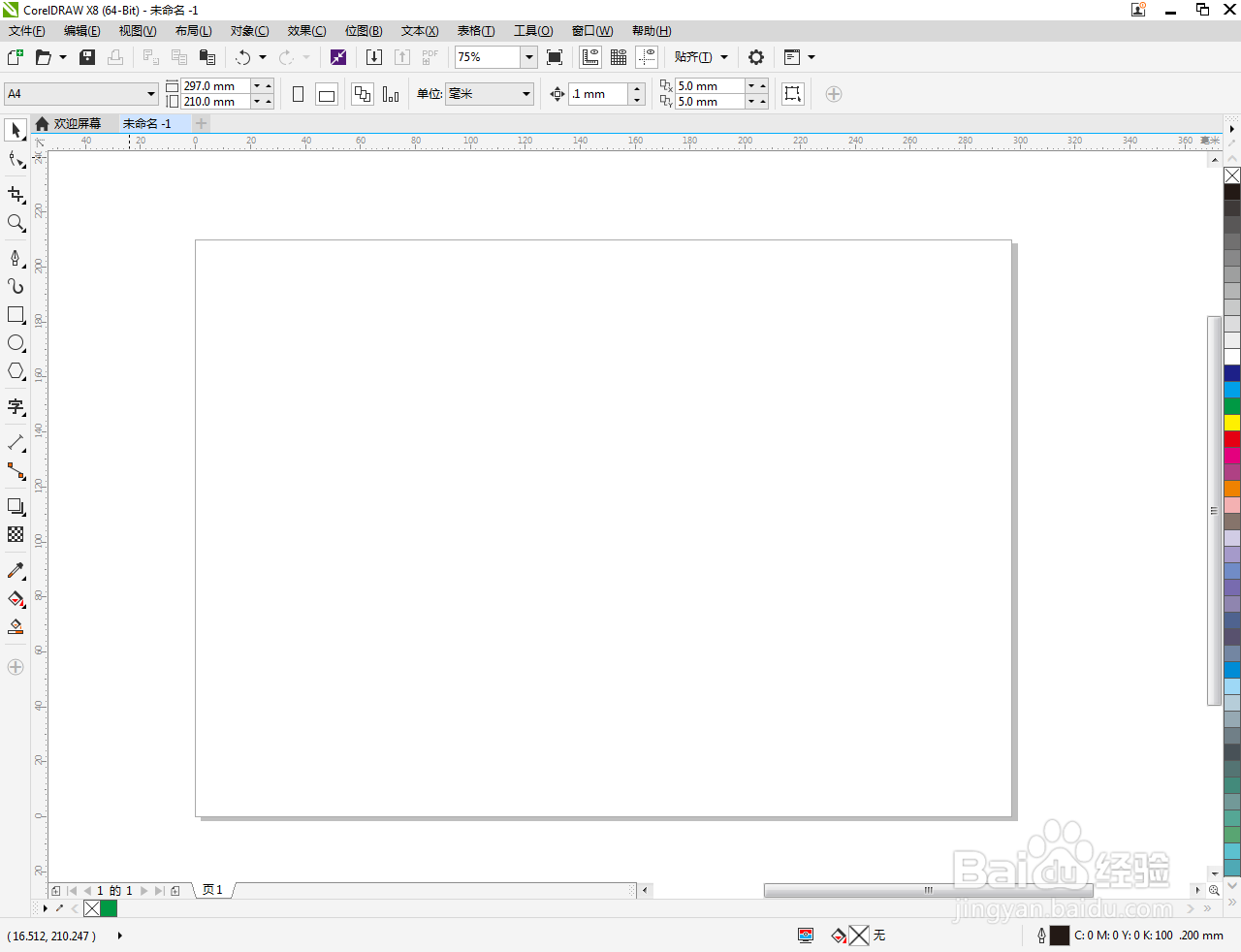Click the page width 297.0 mm field
The height and width of the screenshot is (952, 1241).
pyautogui.click(x=215, y=86)
